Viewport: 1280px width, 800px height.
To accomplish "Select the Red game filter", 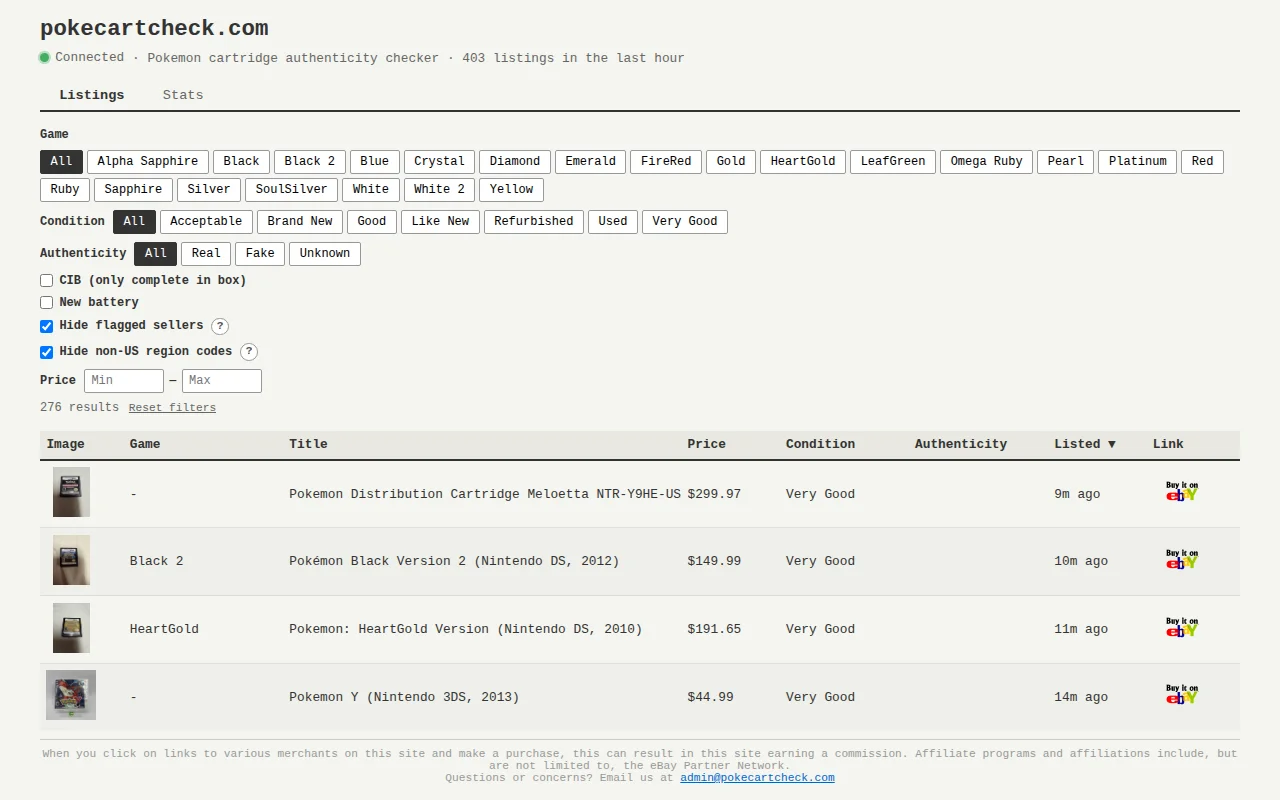I will click(1203, 162).
